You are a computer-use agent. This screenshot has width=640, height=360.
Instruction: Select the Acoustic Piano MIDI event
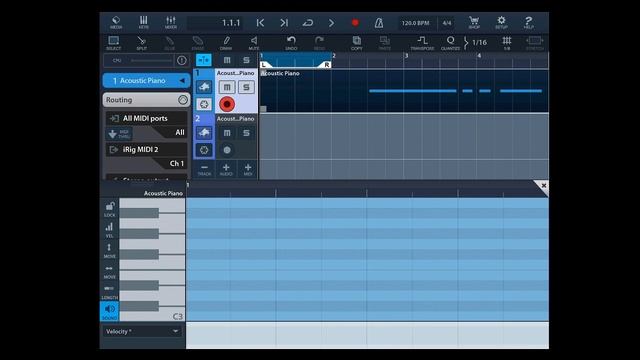(x=404, y=91)
